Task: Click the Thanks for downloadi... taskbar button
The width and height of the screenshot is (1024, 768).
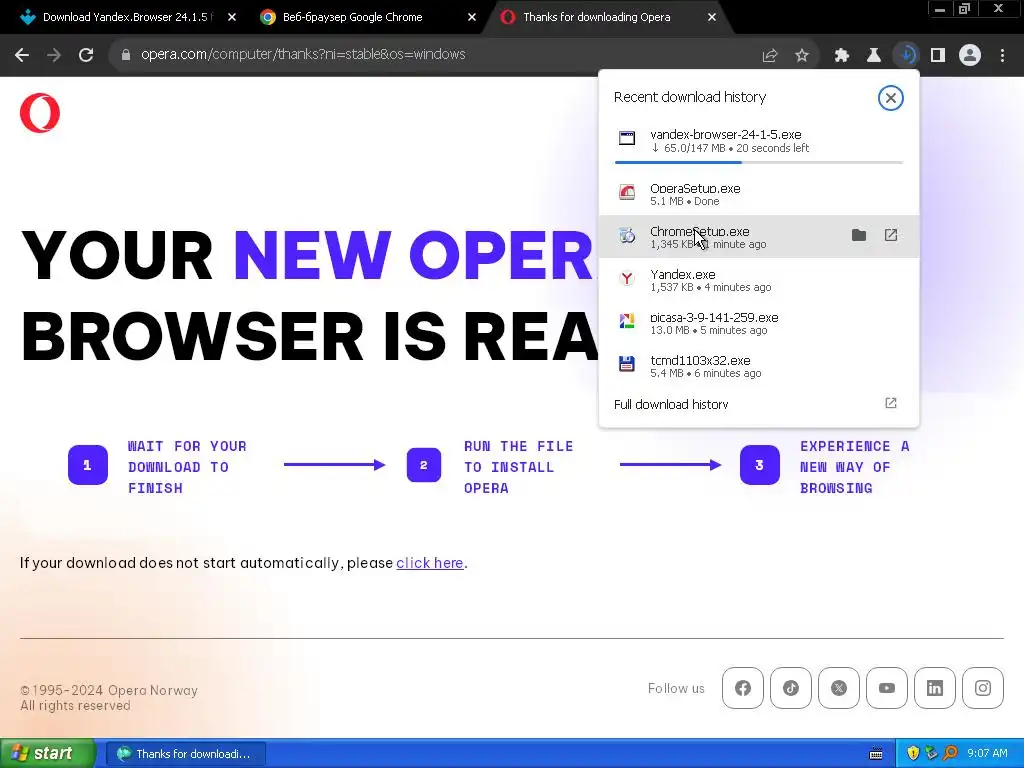Action: pyautogui.click(x=185, y=754)
